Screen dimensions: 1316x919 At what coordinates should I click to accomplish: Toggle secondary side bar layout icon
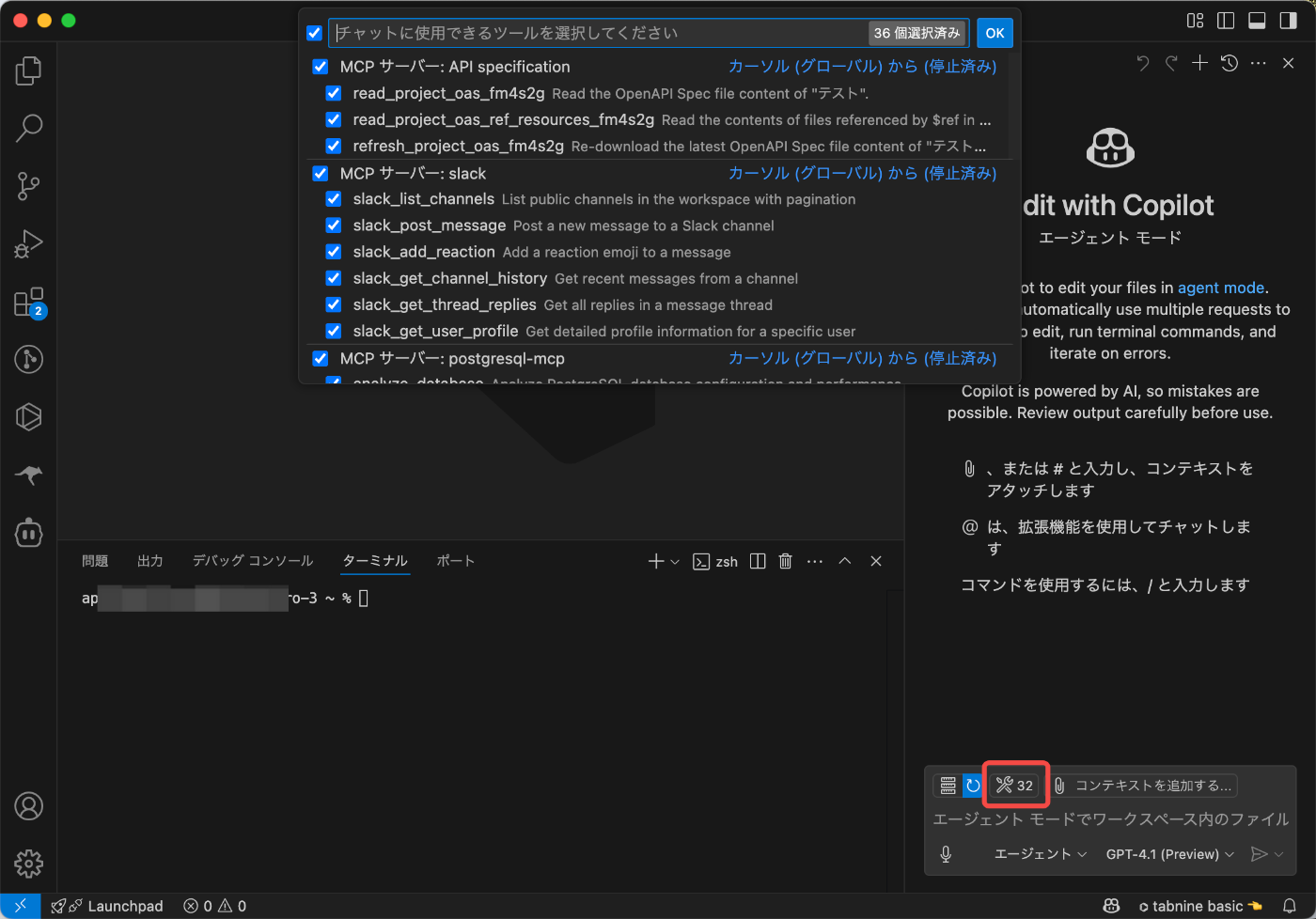point(1289,21)
